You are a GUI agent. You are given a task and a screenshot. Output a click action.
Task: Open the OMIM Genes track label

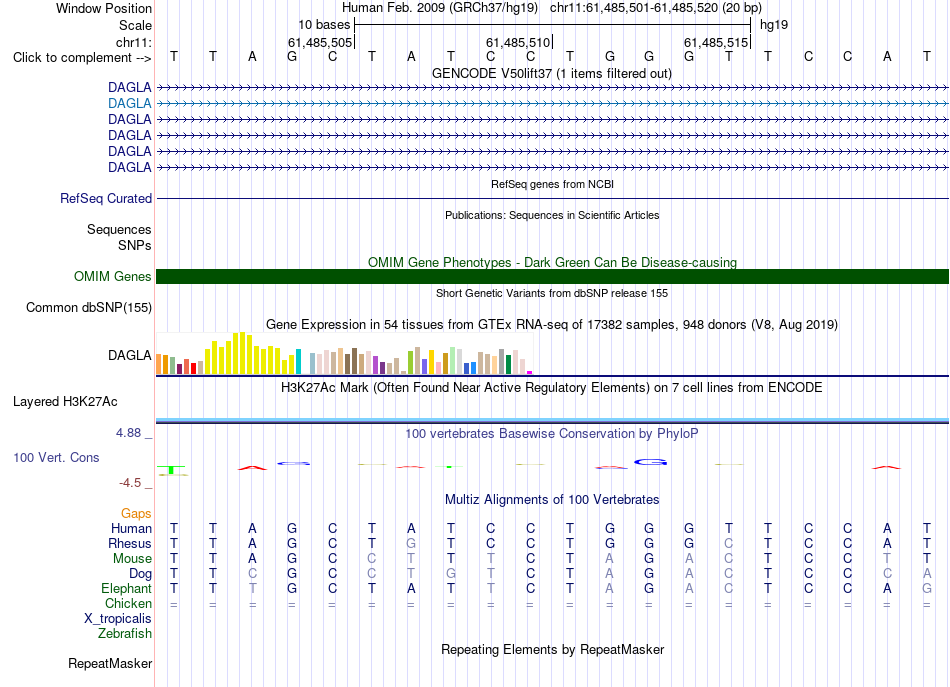coord(112,276)
